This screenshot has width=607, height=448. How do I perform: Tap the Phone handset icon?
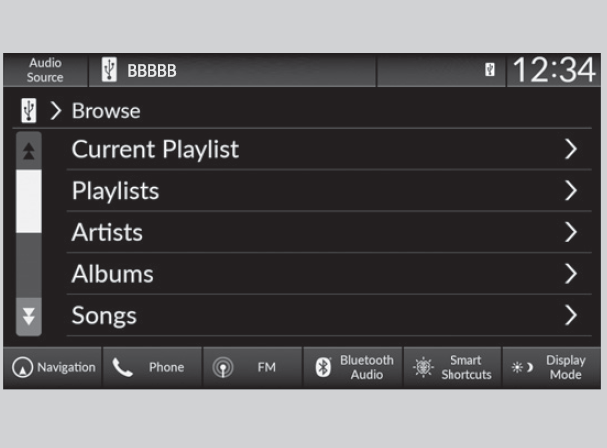[x=123, y=368]
